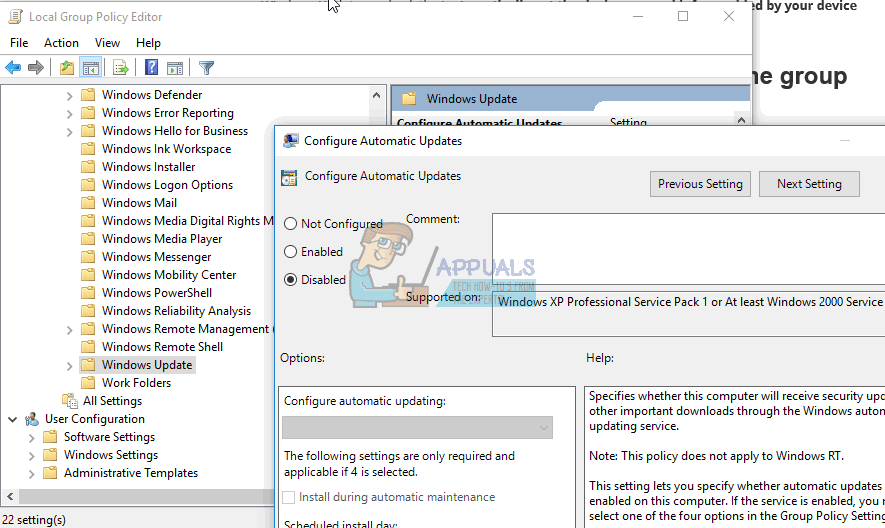Image resolution: width=885 pixels, height=528 pixels.
Task: Click the All Settings icon
Action: (x=69, y=401)
